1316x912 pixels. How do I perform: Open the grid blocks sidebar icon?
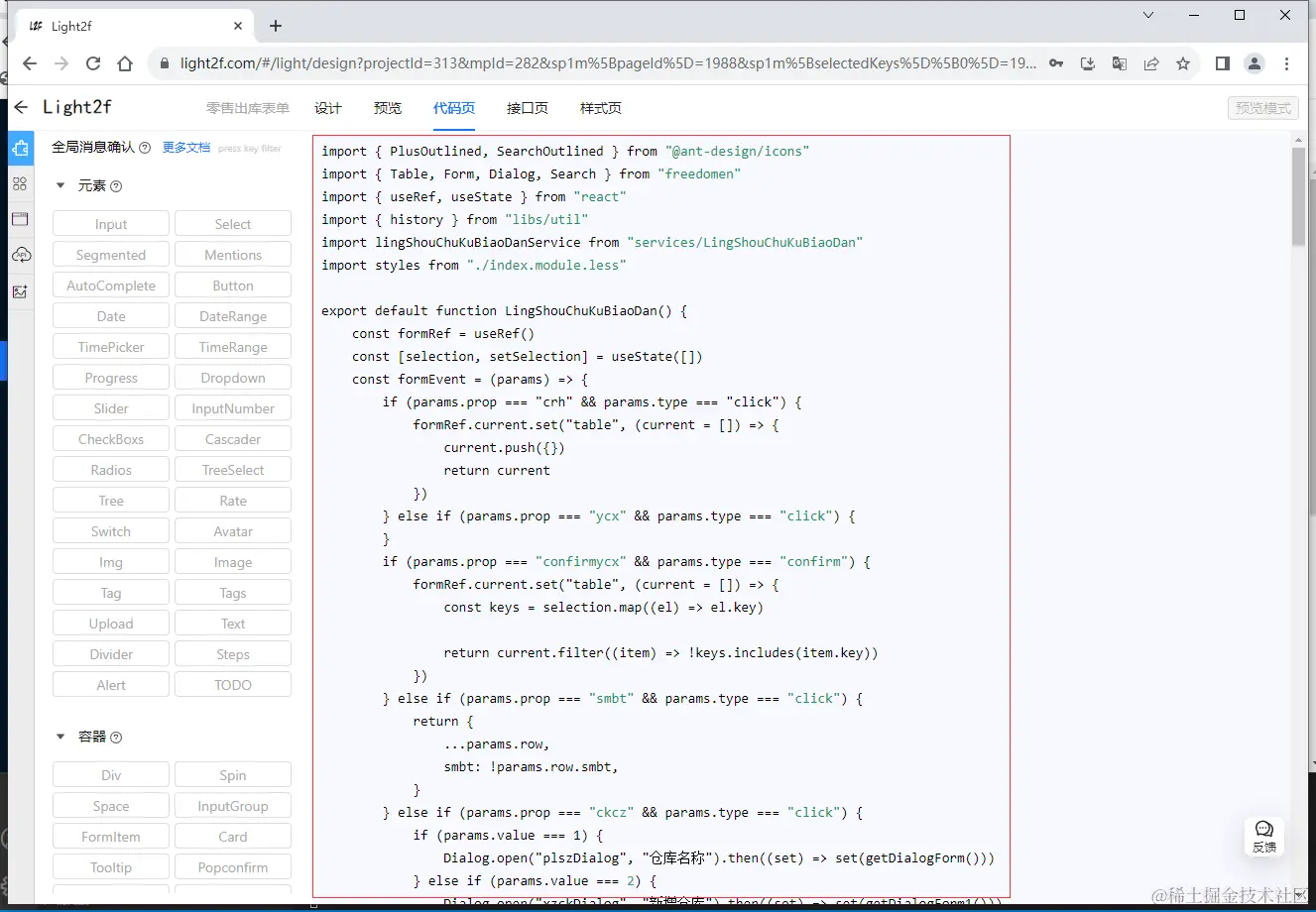(x=21, y=183)
